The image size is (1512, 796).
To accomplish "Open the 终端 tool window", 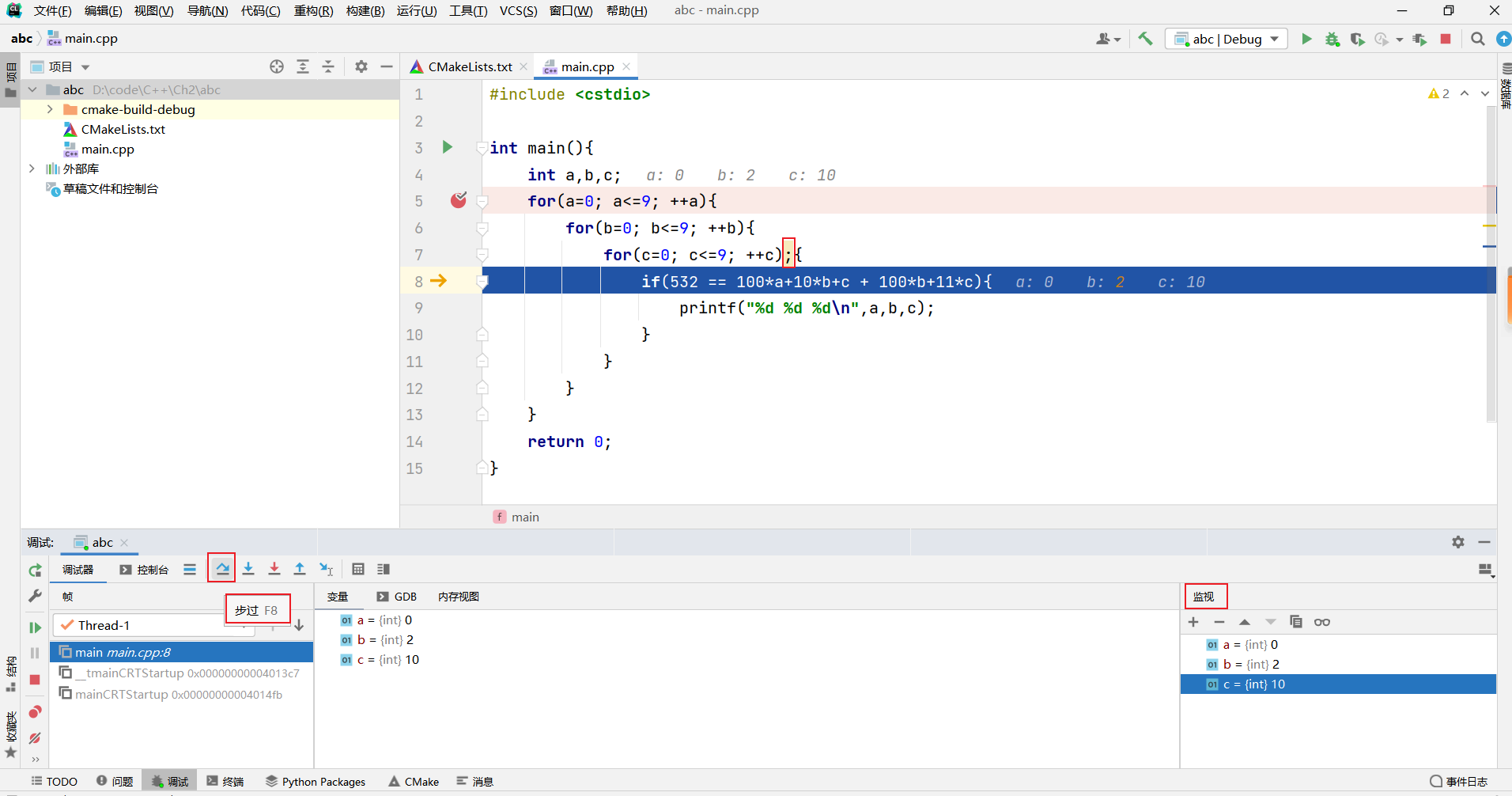I will point(225,781).
